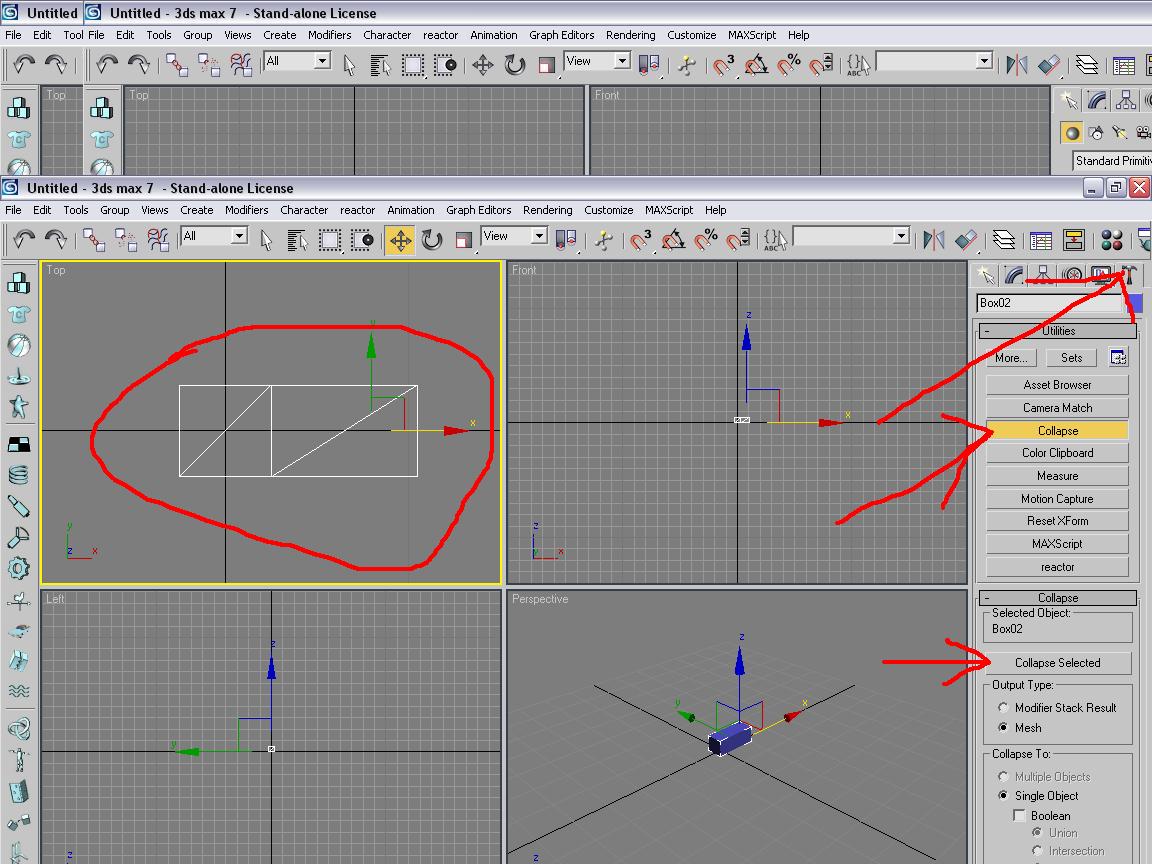Viewport: 1152px width, 864px height.
Task: Open the Material Editor in front window
Action: 1112,240
